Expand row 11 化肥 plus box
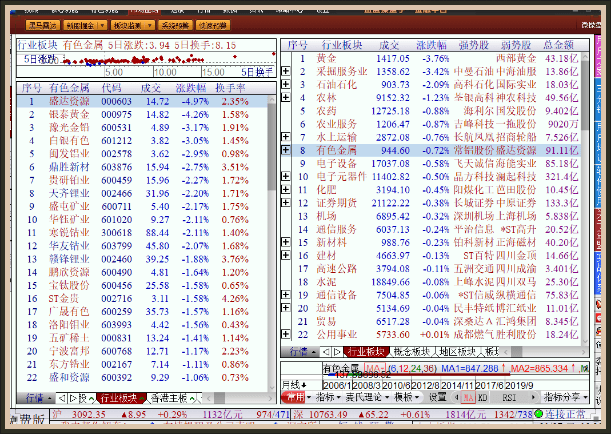611x434 pixels. point(286,189)
